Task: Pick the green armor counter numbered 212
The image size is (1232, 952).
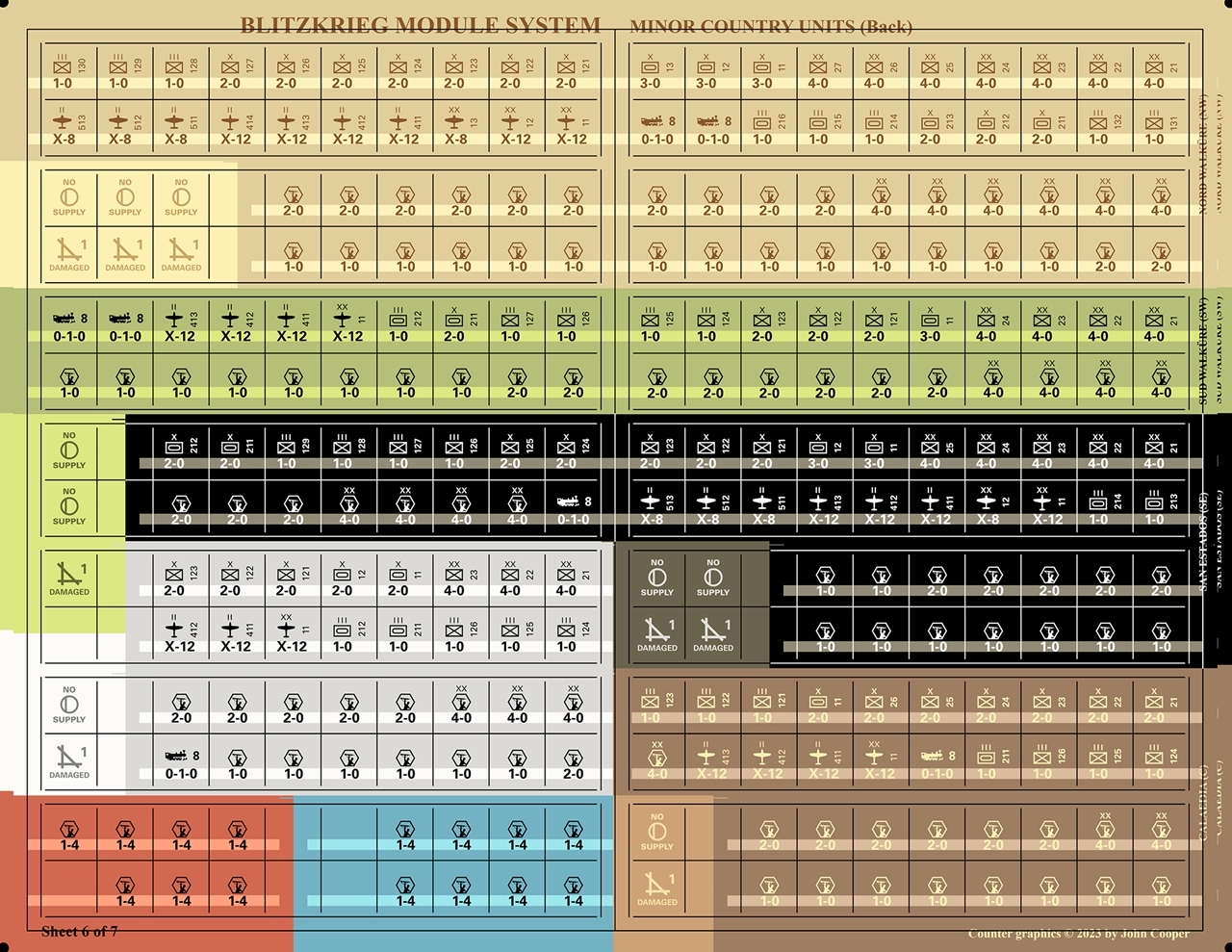Action: point(405,326)
